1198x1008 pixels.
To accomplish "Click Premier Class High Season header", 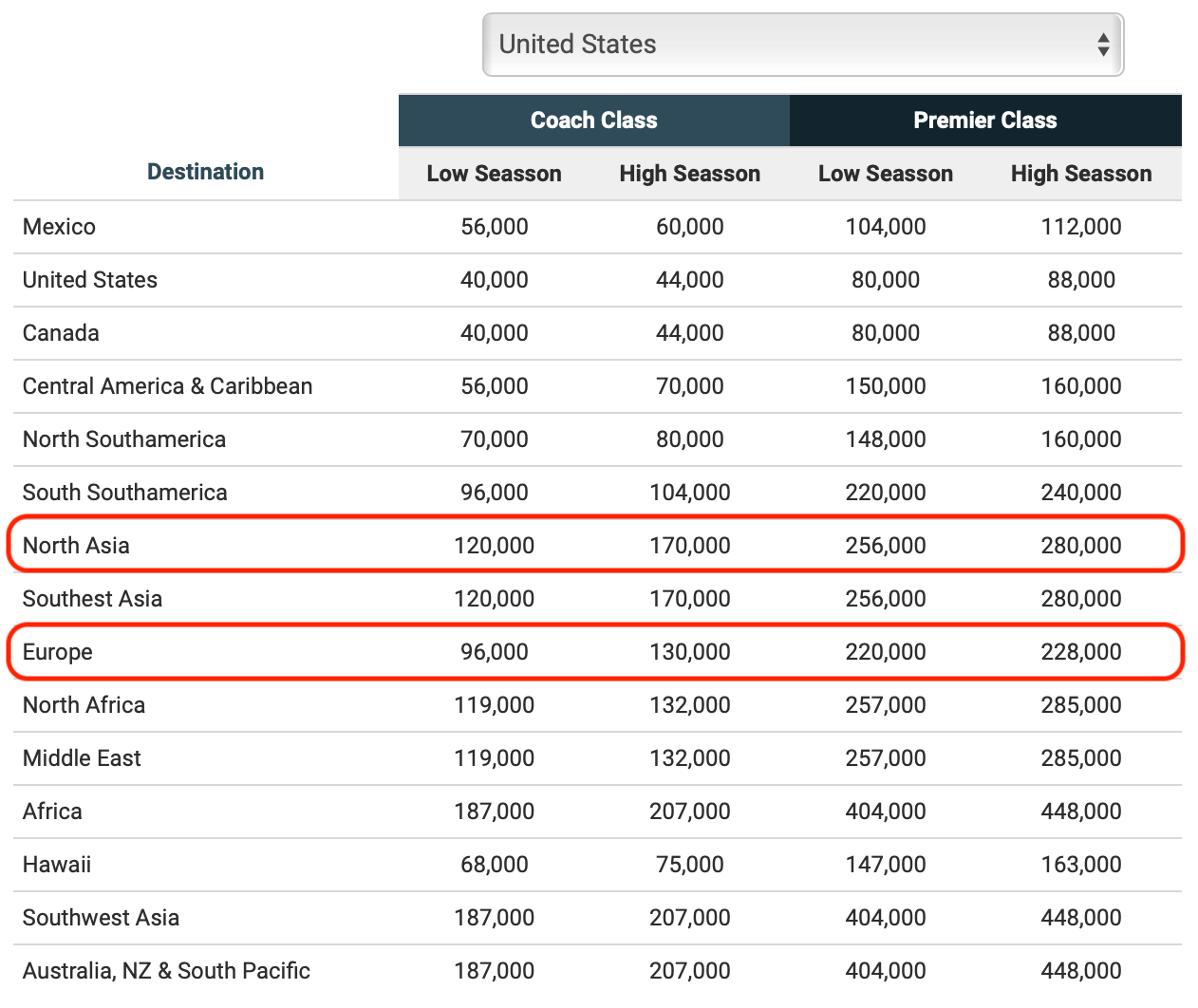I will pos(1080,174).
